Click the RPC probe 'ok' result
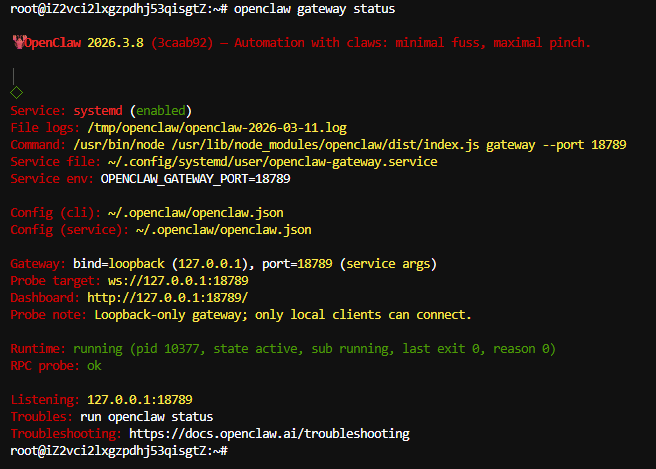Image resolution: width=656 pixels, height=469 pixels. coord(95,365)
